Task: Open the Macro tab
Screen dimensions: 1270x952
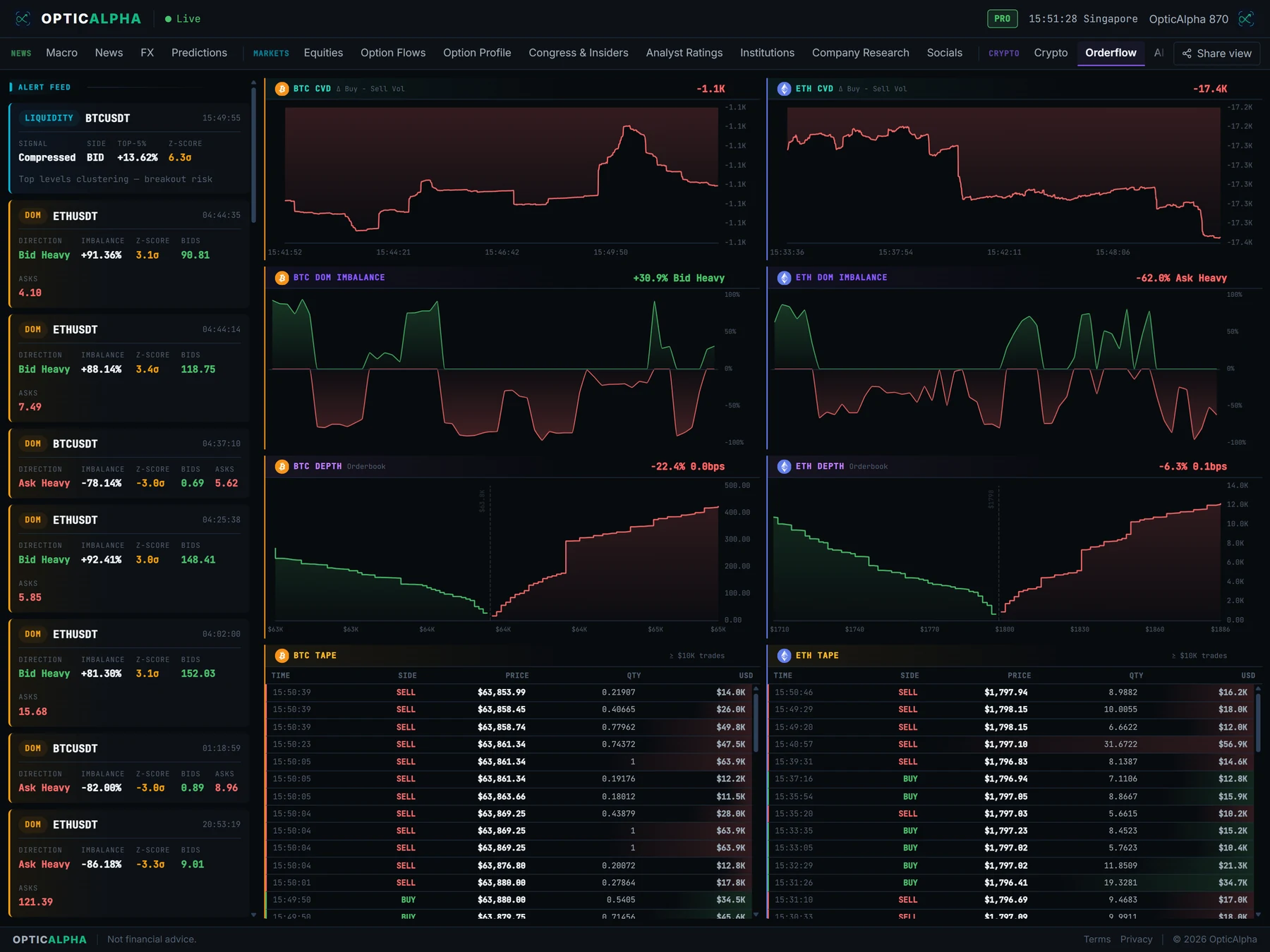Action: (61, 53)
